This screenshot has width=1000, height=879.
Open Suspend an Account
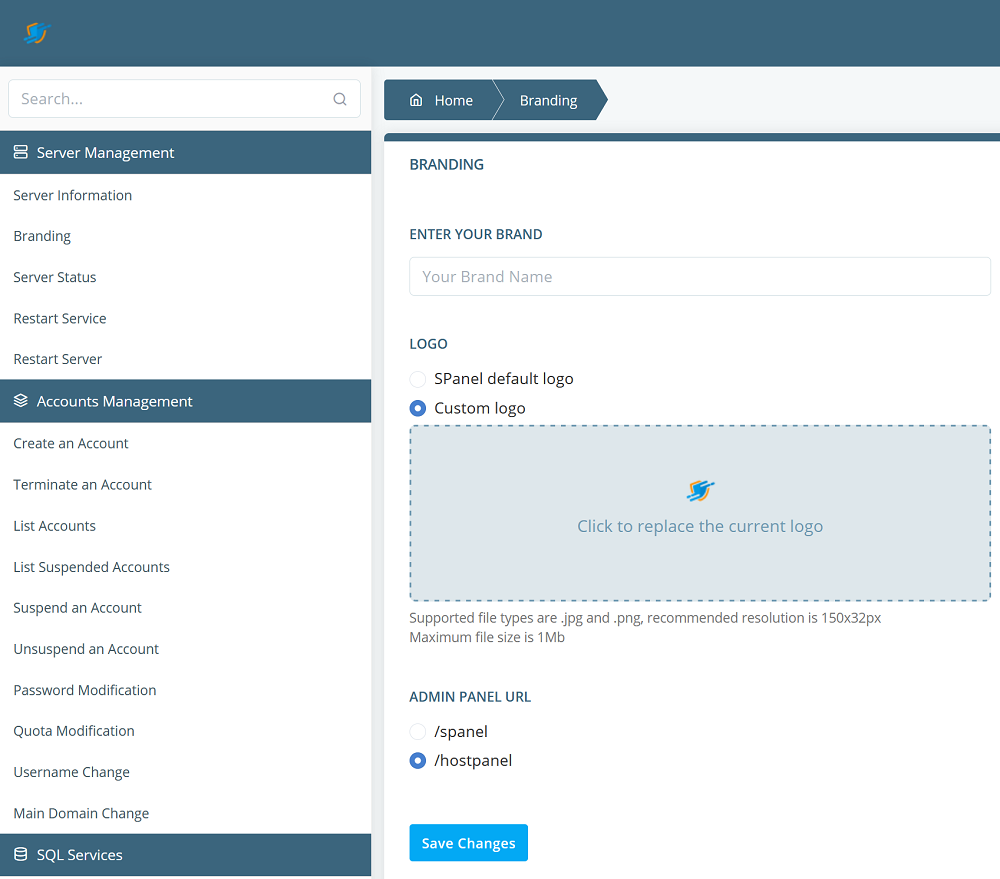77,608
